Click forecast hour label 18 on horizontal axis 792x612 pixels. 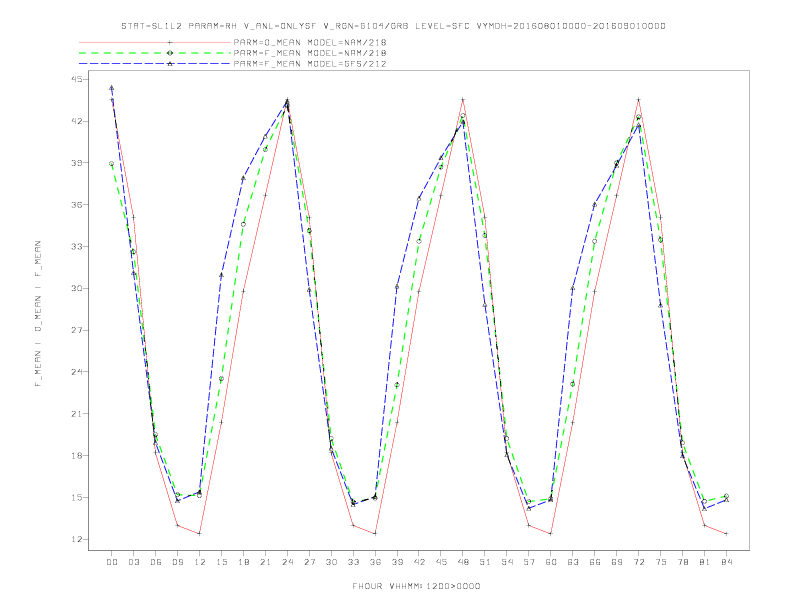(x=243, y=562)
